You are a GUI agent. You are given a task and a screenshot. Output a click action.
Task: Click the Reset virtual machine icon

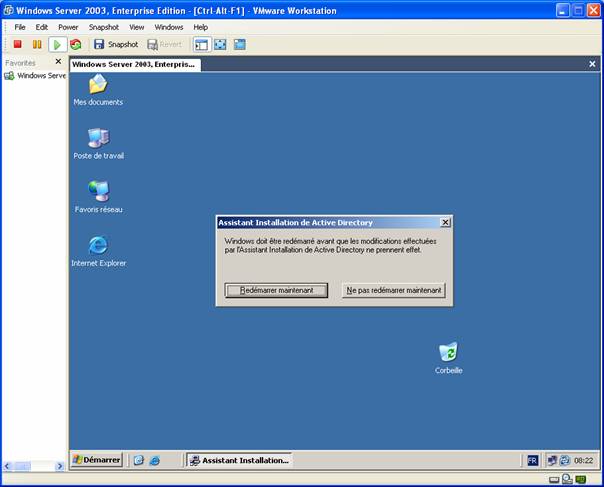tap(76, 44)
